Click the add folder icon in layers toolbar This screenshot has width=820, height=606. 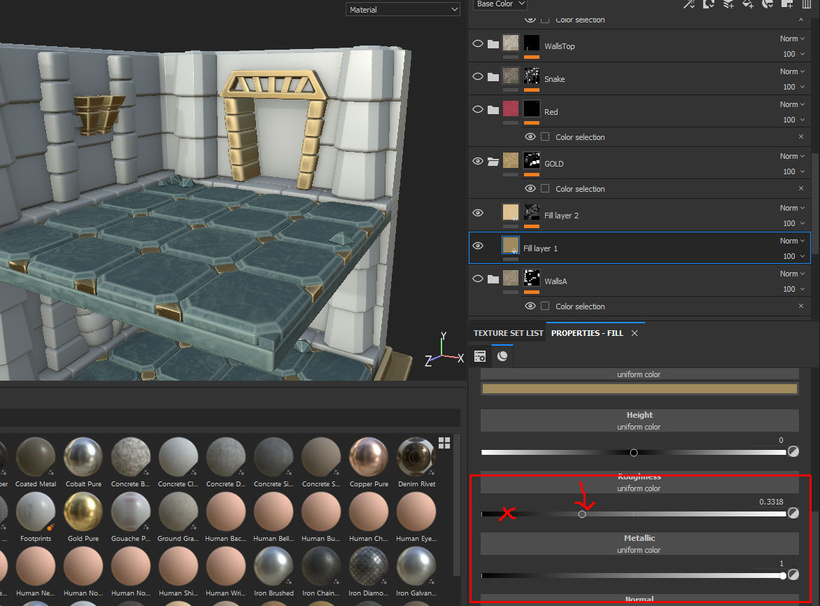(787, 4)
